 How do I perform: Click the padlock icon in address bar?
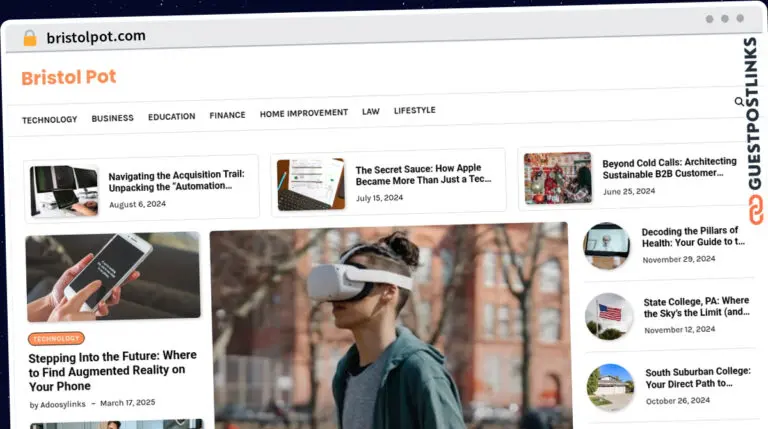click(x=30, y=38)
